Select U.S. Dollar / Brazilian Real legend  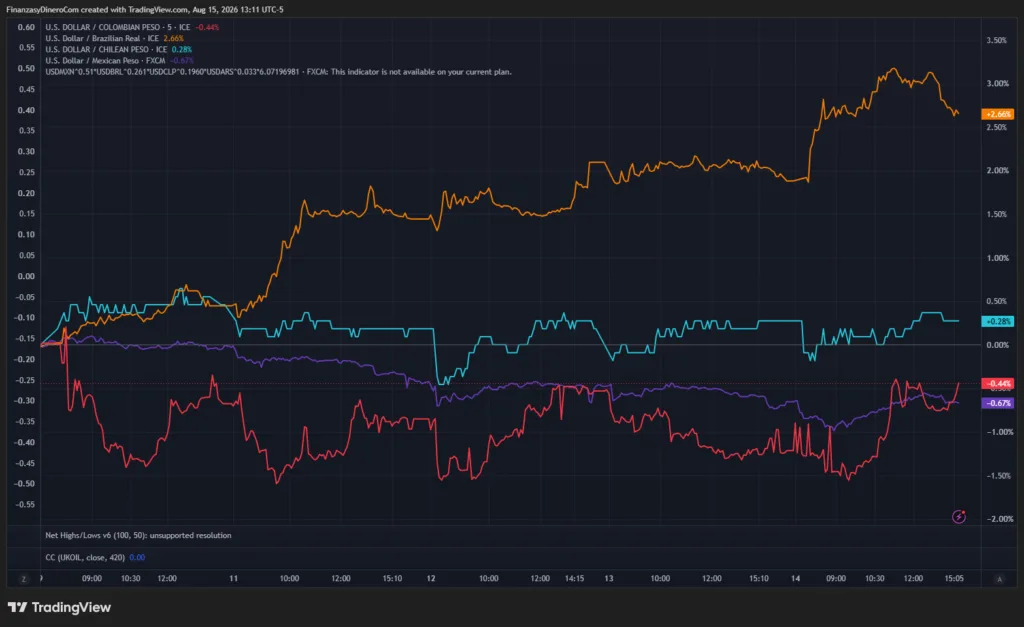tap(114, 39)
